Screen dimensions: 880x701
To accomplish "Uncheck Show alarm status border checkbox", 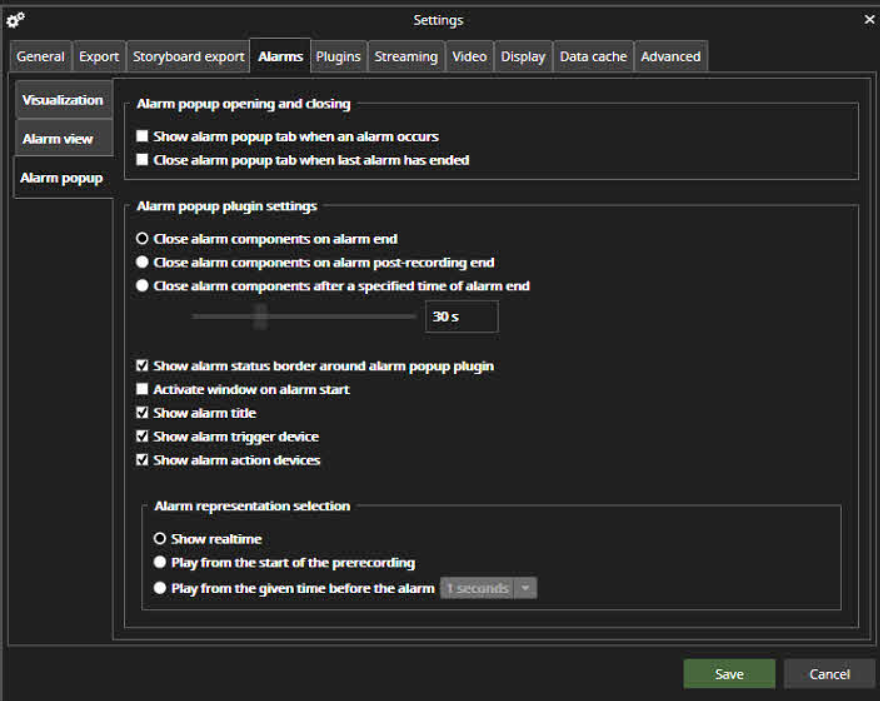I will tap(143, 366).
